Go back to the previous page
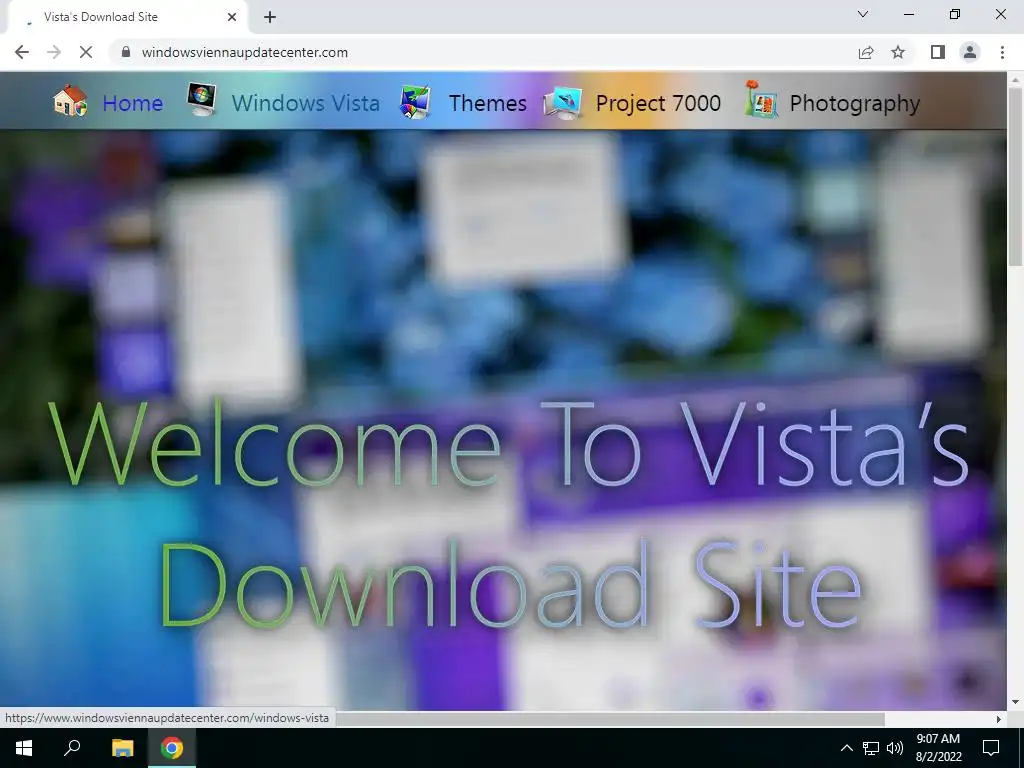Screen dimensions: 1024x768 (x=22, y=52)
